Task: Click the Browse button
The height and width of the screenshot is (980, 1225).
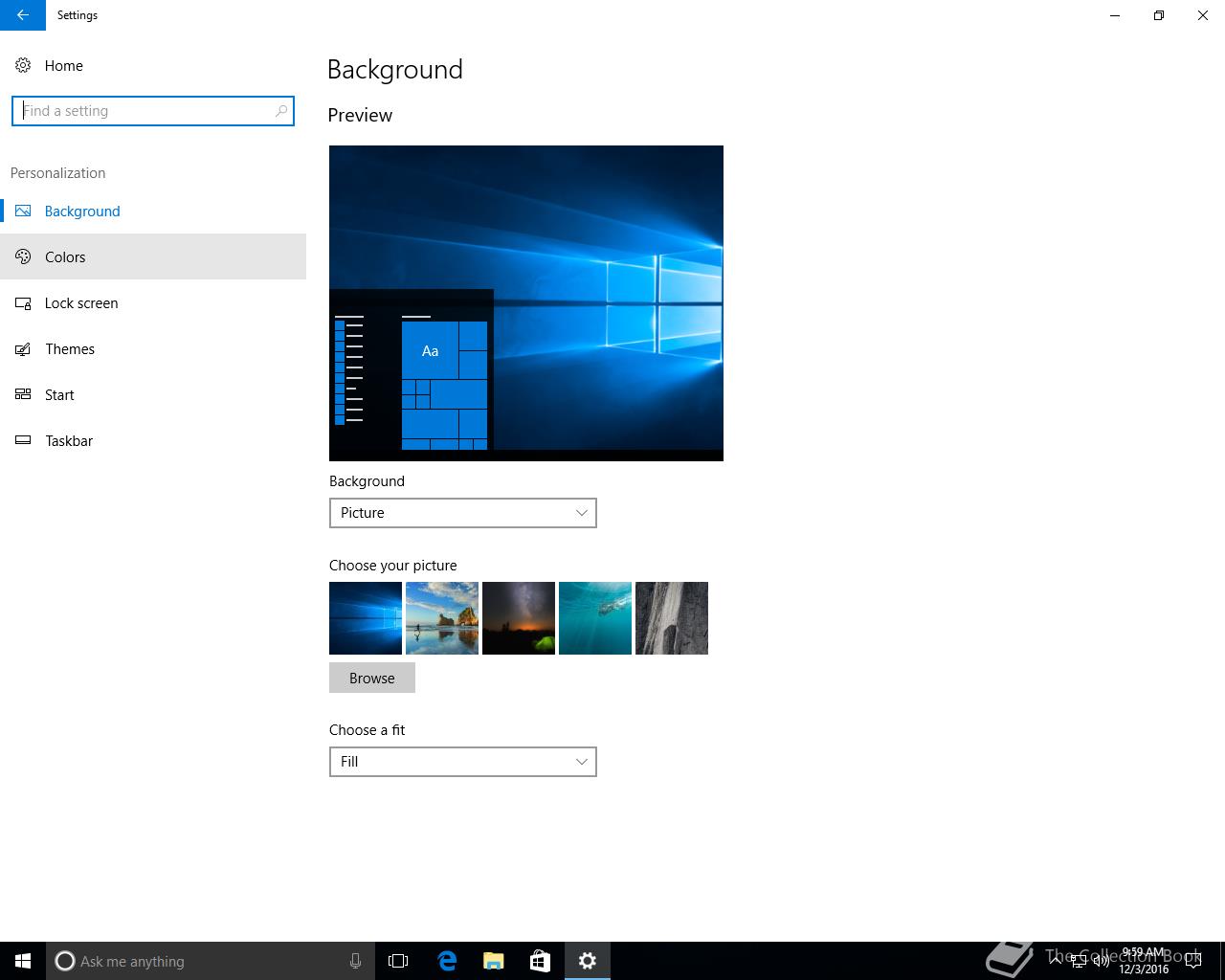Action: [371, 678]
